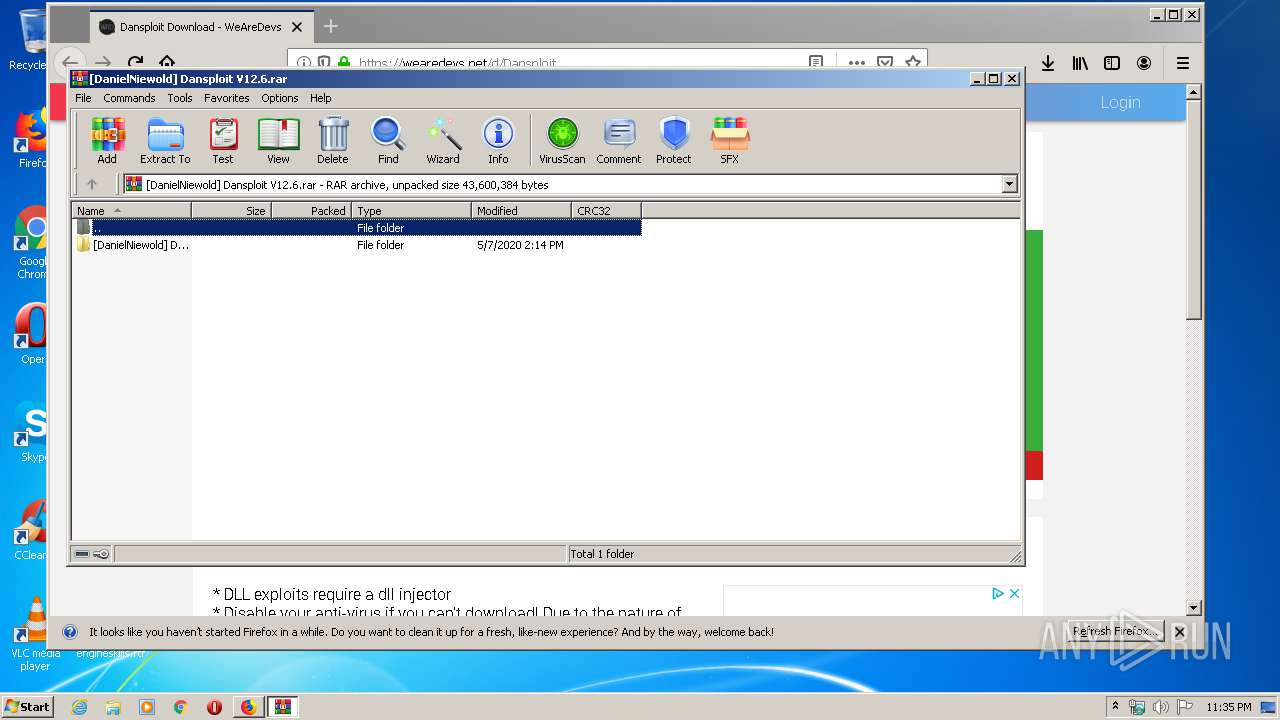Open the Help menu
This screenshot has width=1280, height=720.
tap(320, 98)
